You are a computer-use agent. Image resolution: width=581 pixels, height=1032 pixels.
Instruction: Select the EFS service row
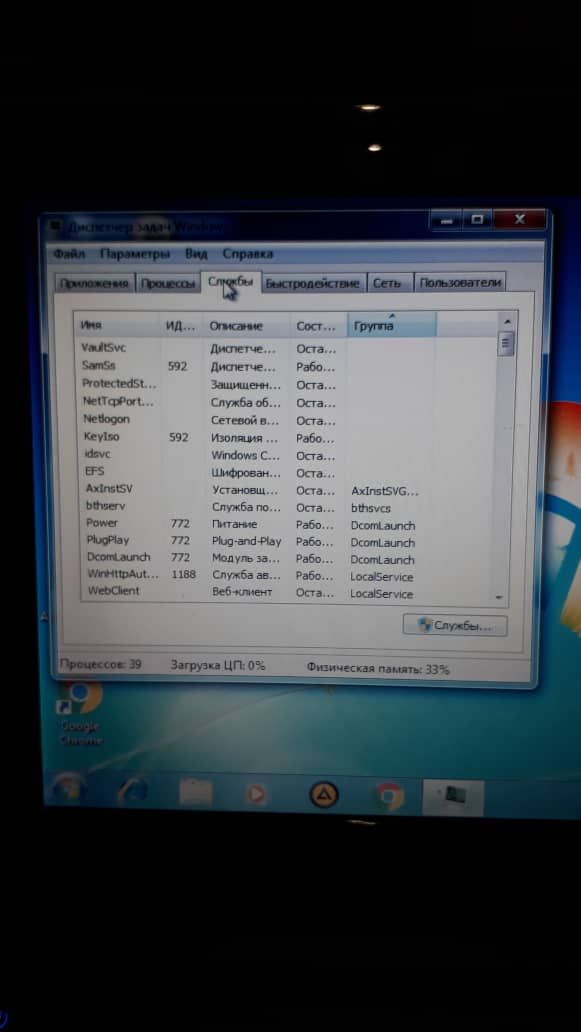pyautogui.click(x=286, y=472)
